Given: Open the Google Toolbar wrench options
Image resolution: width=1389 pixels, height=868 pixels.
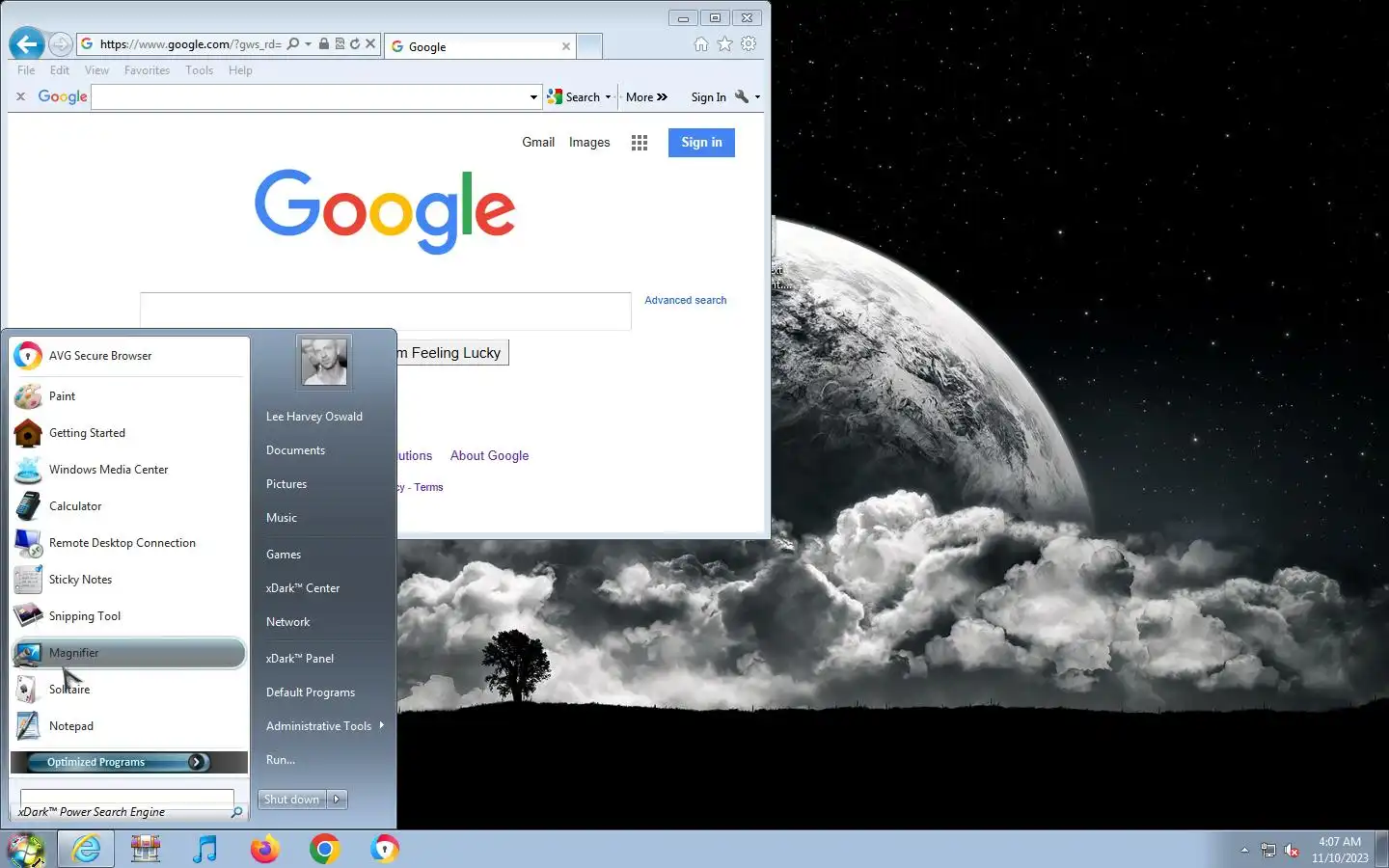Looking at the screenshot, I should [x=747, y=96].
